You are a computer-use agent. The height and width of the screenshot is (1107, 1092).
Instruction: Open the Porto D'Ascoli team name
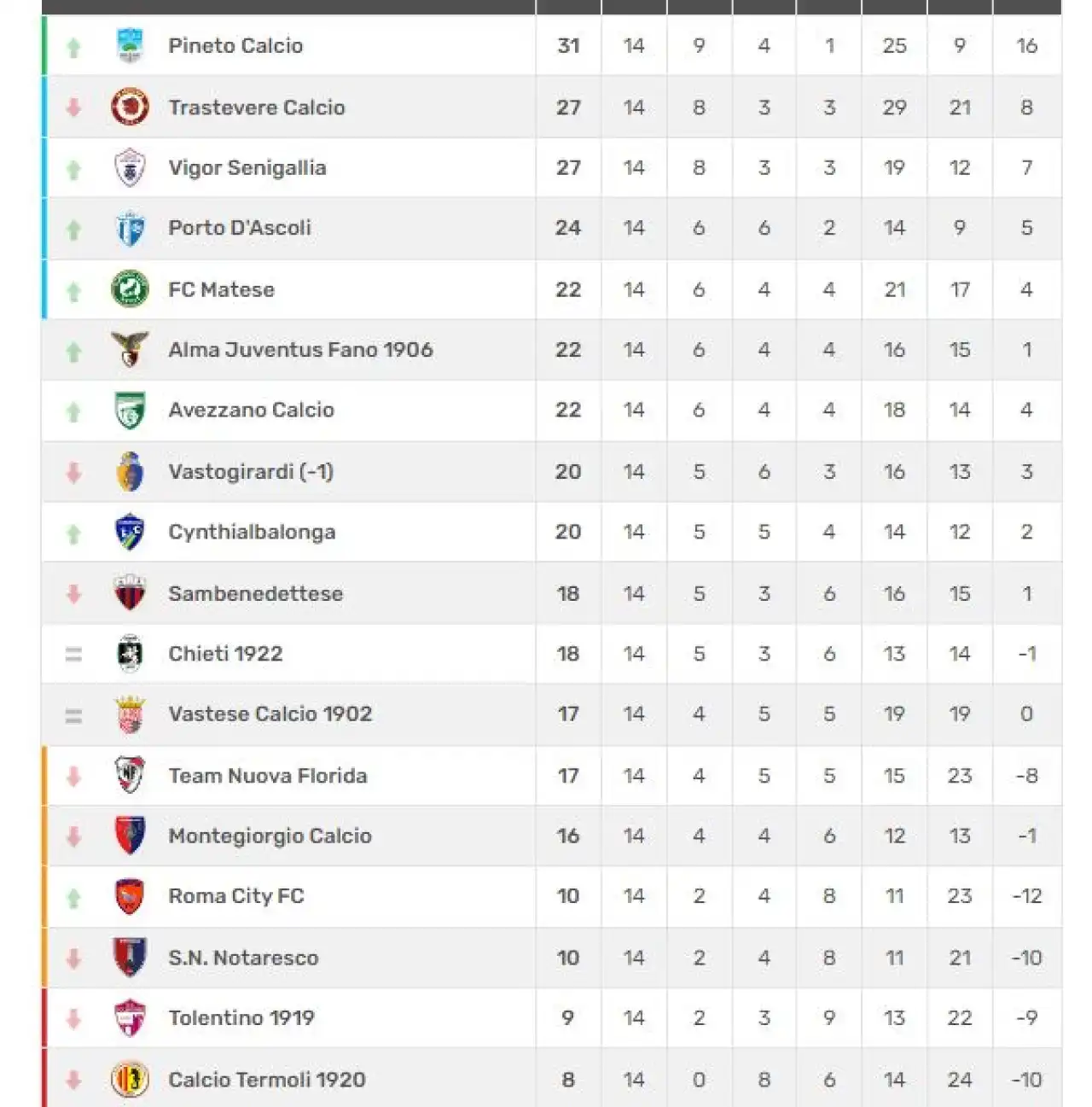click(240, 228)
